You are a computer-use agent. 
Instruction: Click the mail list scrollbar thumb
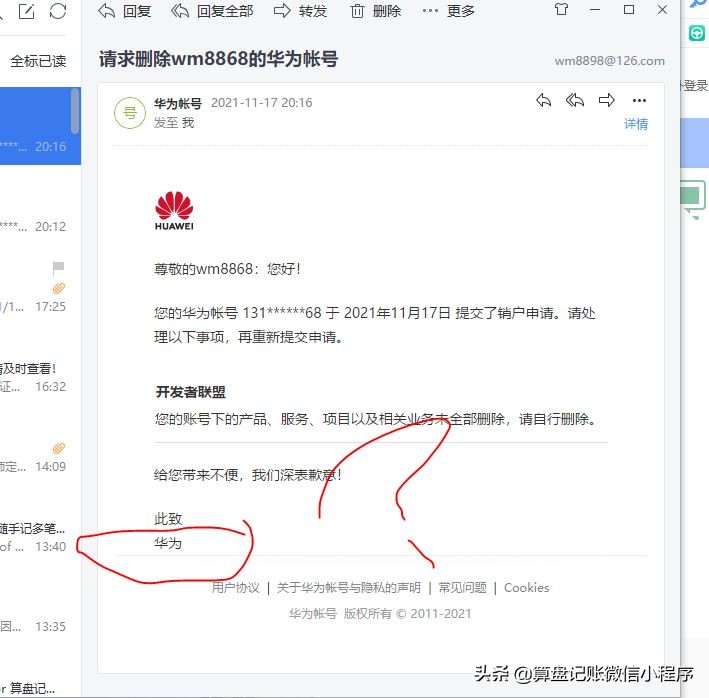tap(75, 111)
